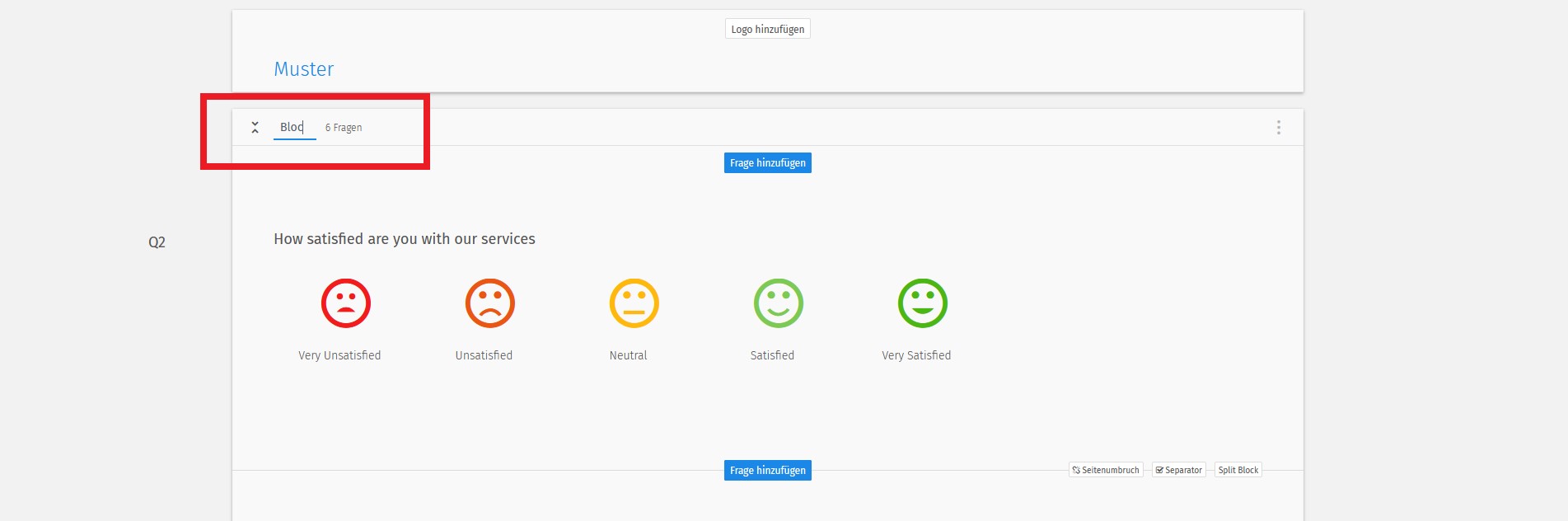
Task: Click Frage hinzufügen below question Q2
Action: [x=768, y=470]
